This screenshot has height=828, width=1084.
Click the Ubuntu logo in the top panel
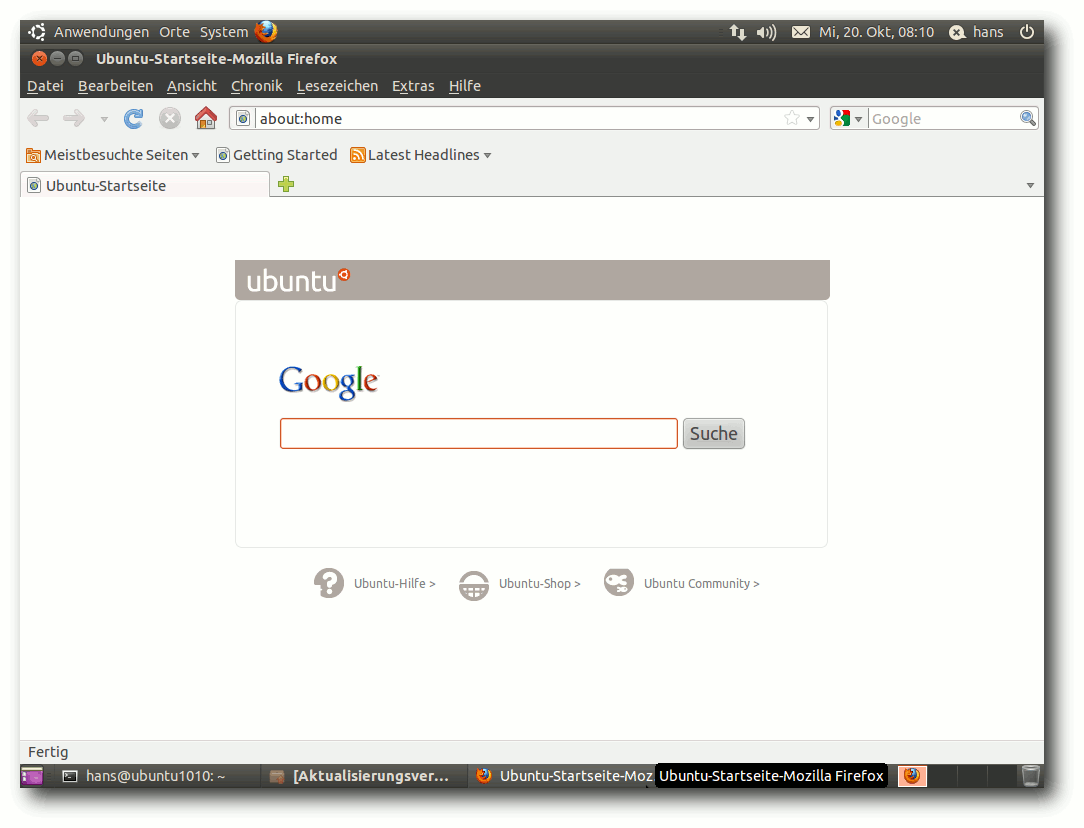pyautogui.click(x=37, y=32)
